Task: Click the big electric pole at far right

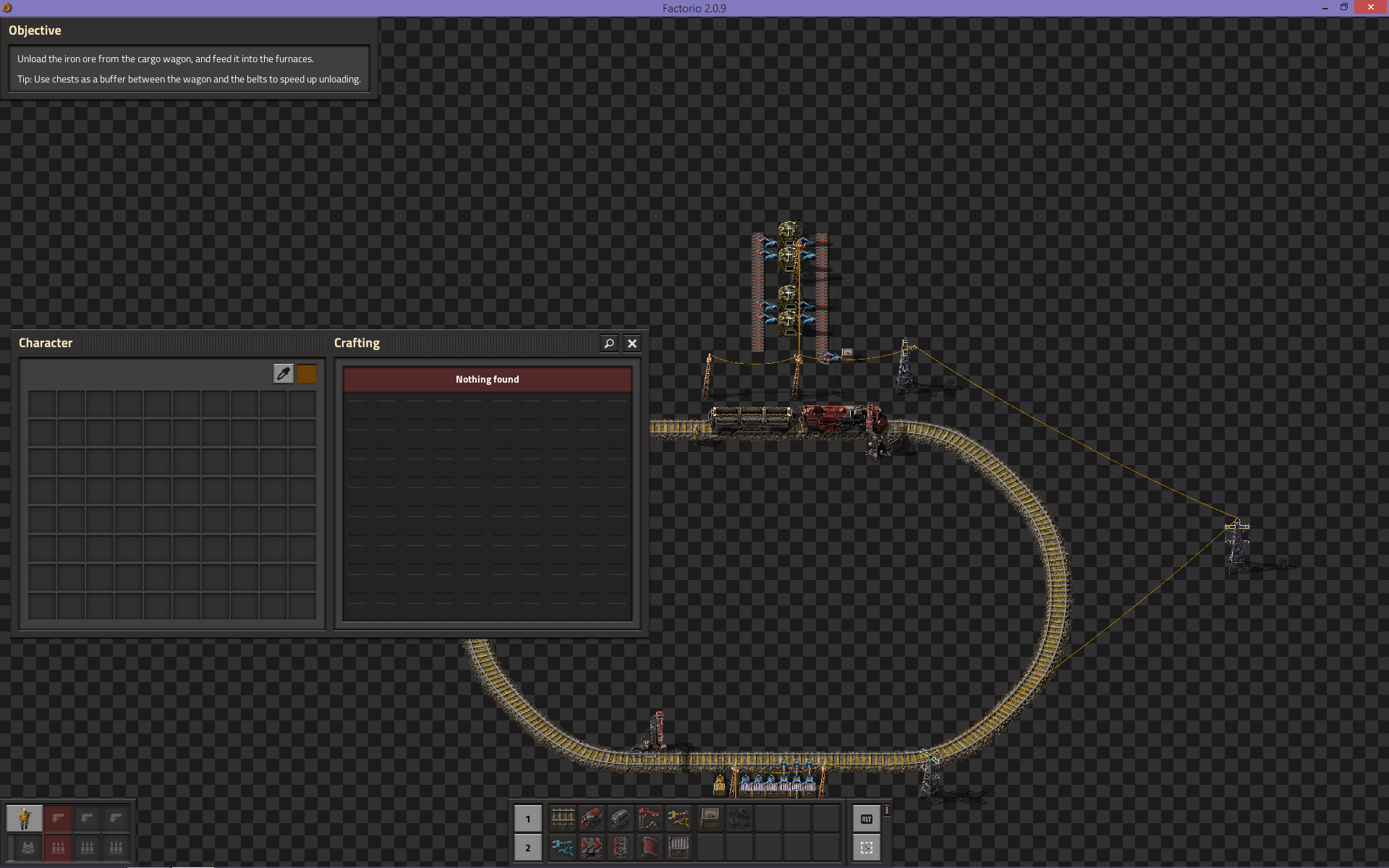Action: [1237, 546]
